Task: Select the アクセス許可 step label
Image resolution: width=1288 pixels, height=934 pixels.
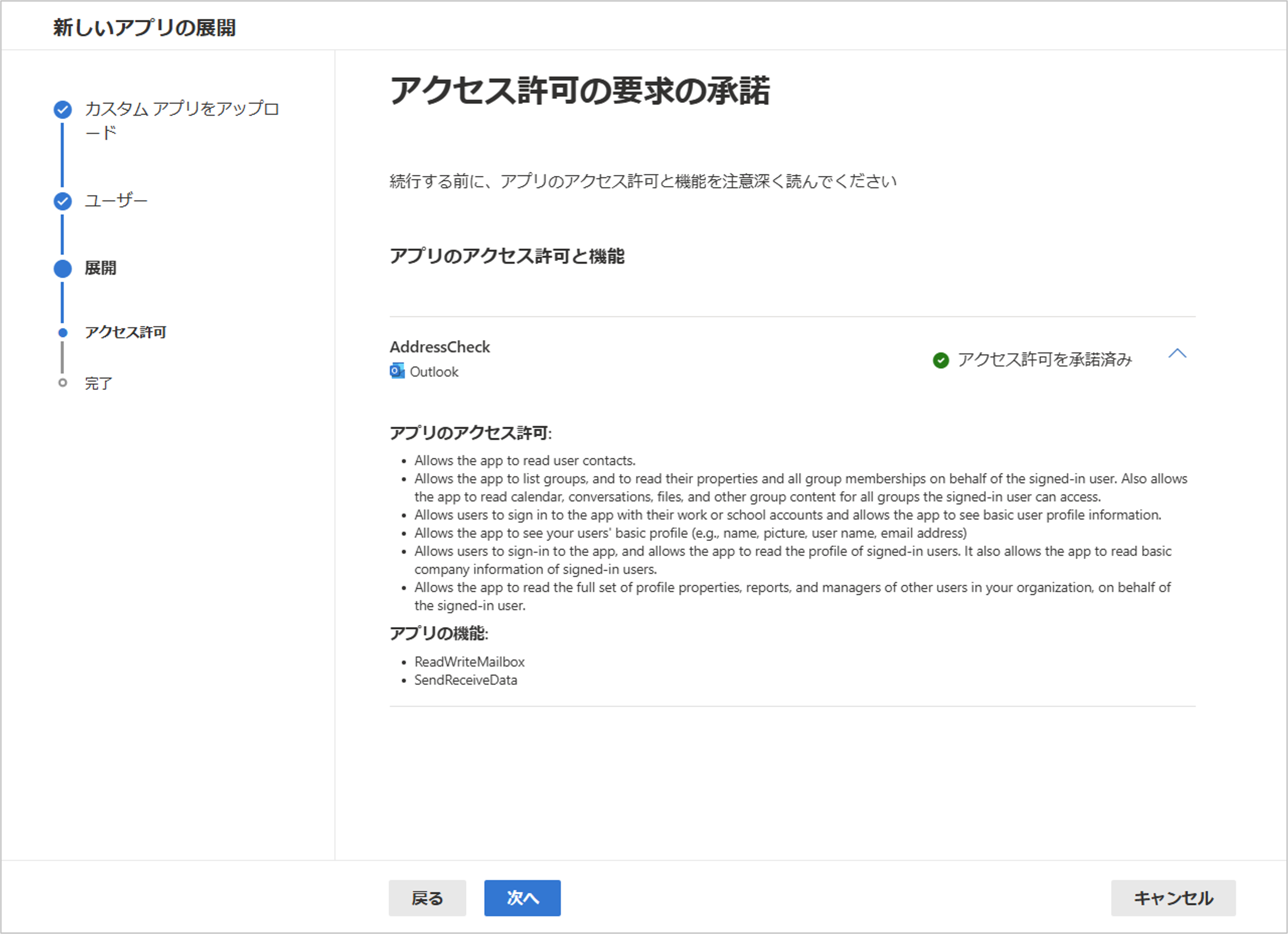Action: coord(125,332)
